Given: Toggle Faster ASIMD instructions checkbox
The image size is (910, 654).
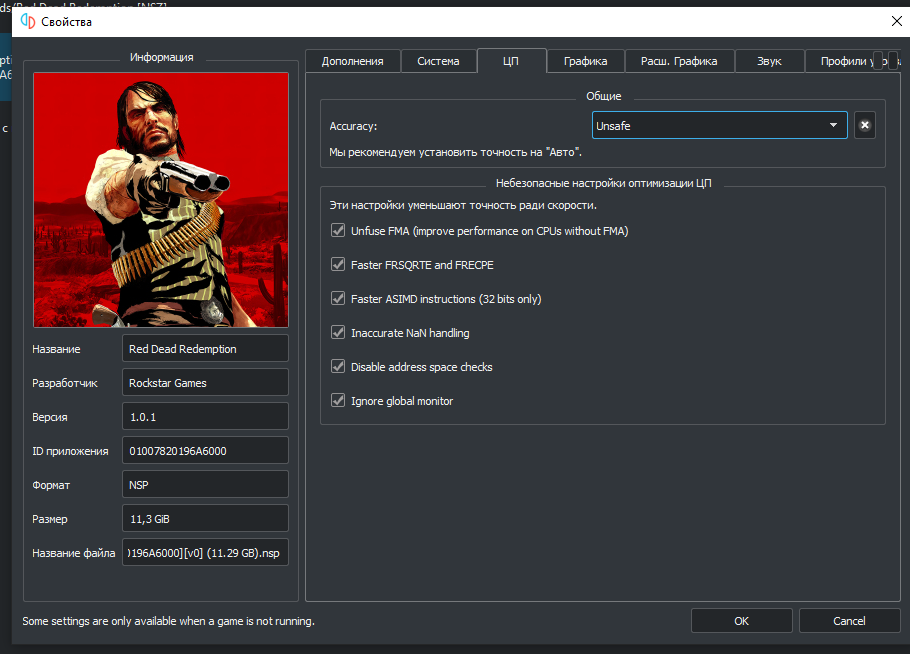Looking at the screenshot, I should [x=338, y=298].
